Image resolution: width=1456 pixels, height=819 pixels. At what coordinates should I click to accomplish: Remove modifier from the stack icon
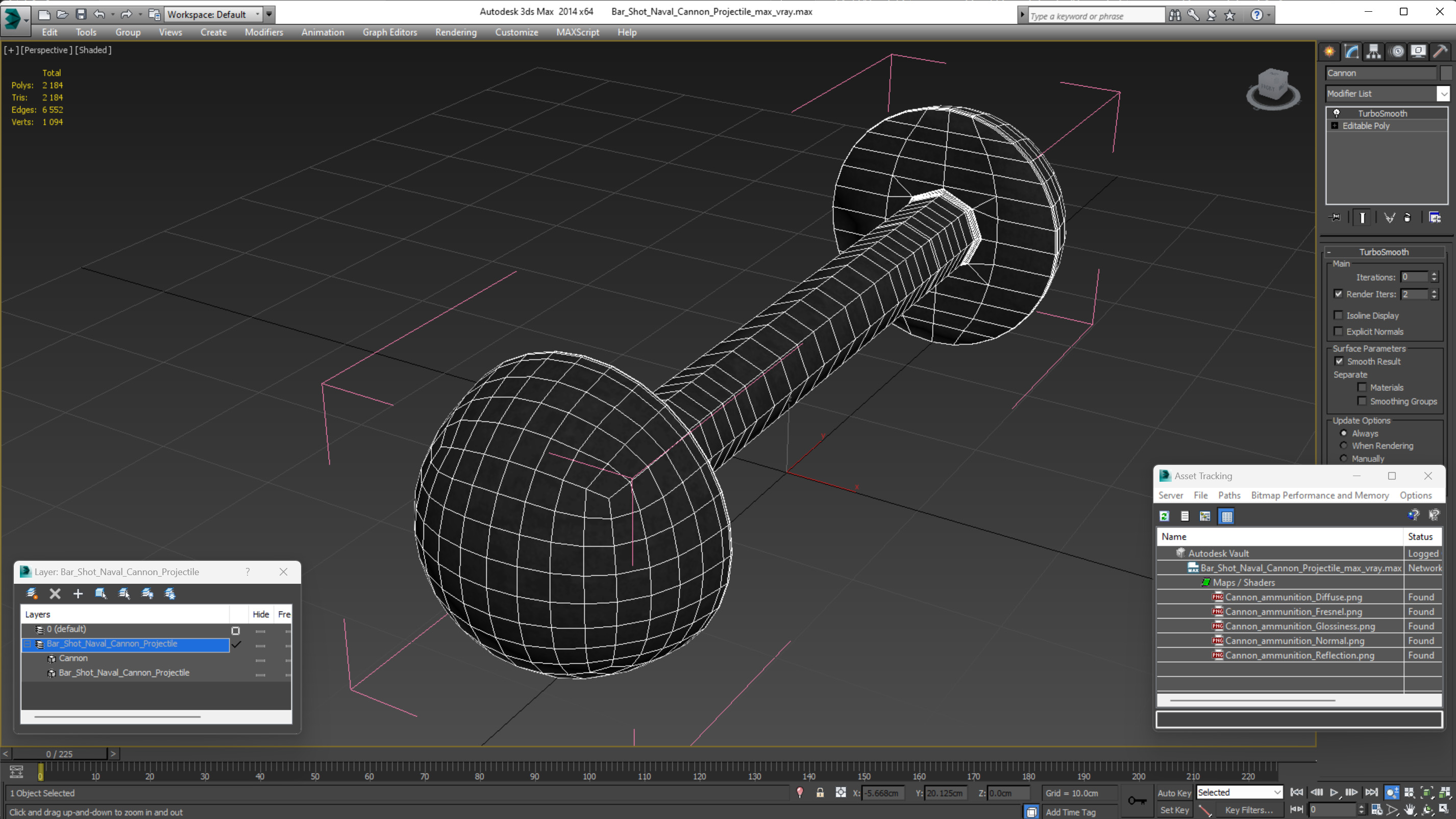(1408, 217)
